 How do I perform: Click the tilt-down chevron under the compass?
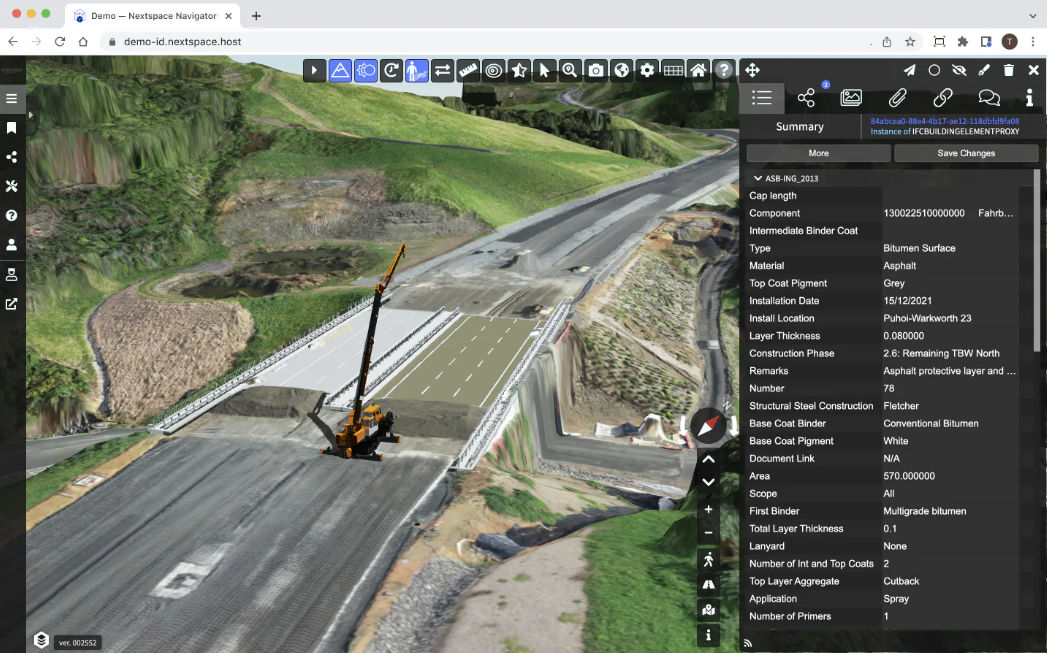coord(708,482)
